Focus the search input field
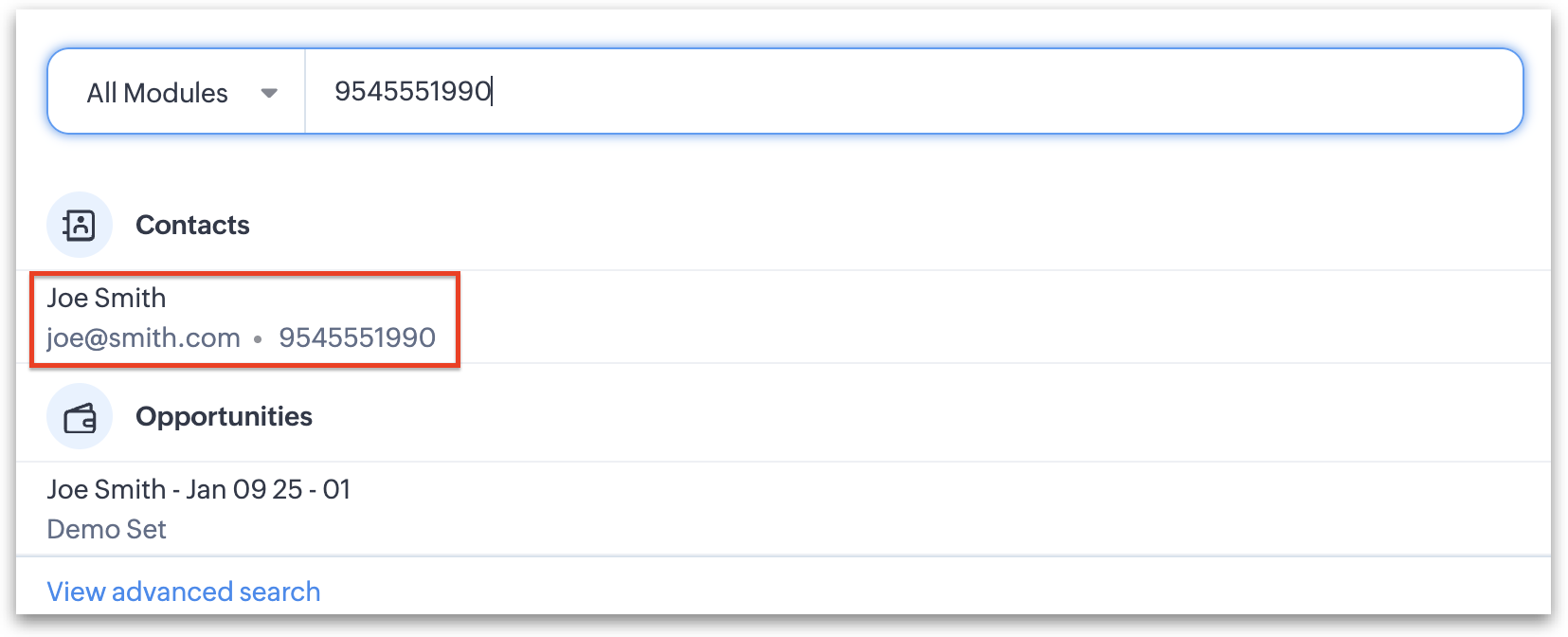1568x637 pixels. point(910,91)
